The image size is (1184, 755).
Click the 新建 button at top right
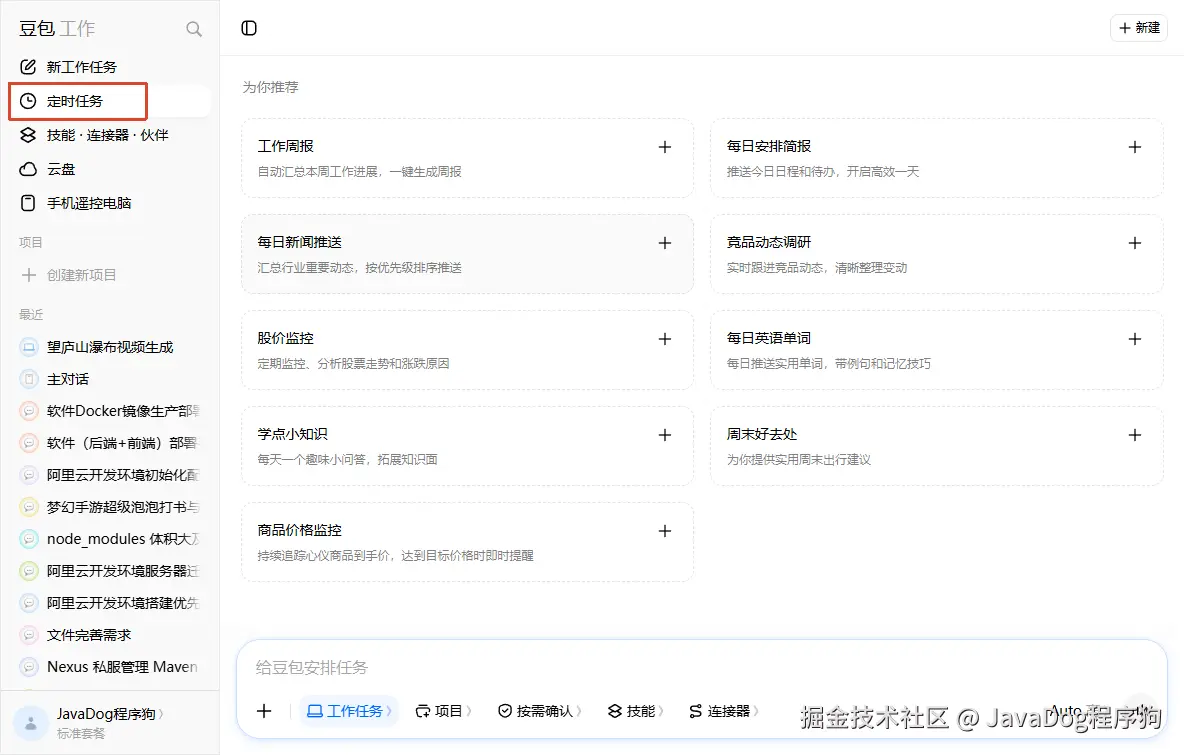[x=1139, y=28]
